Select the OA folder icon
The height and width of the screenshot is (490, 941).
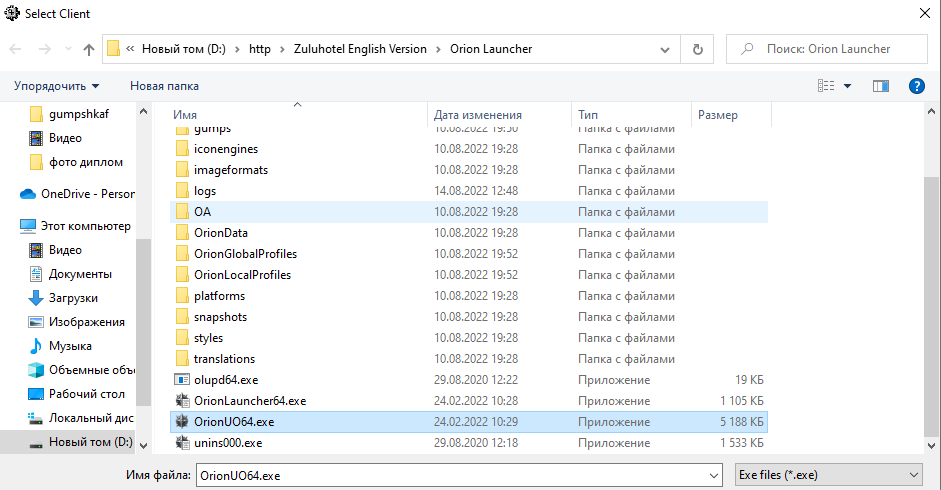pos(182,212)
